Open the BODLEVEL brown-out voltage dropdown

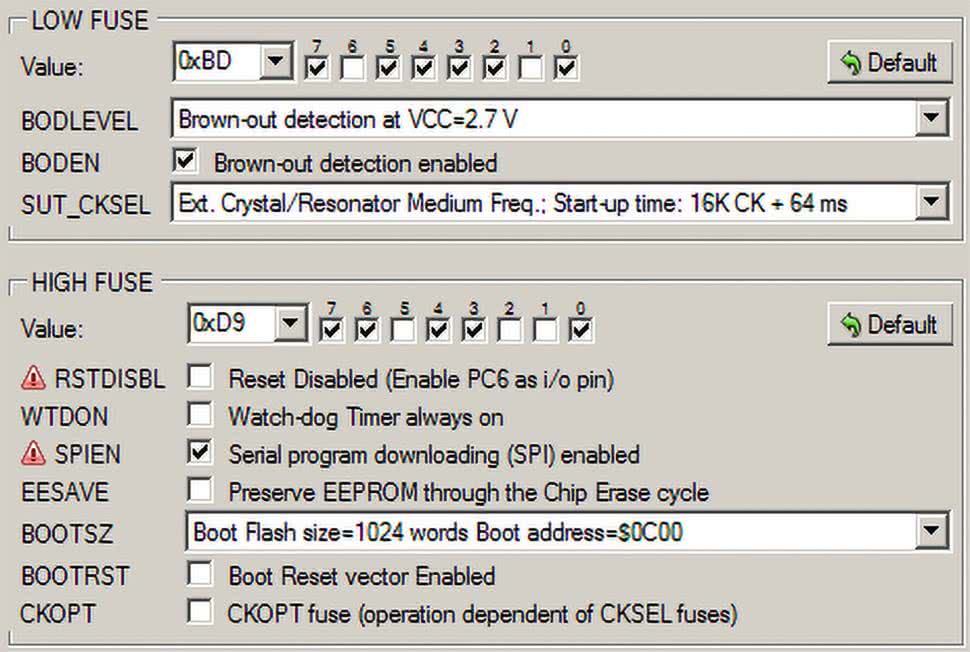coord(931,120)
